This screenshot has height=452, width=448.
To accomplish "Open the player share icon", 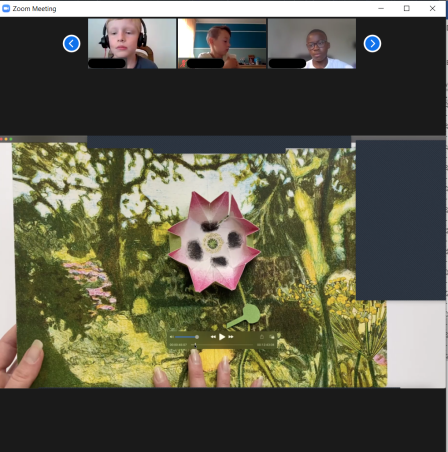I will (262, 337).
